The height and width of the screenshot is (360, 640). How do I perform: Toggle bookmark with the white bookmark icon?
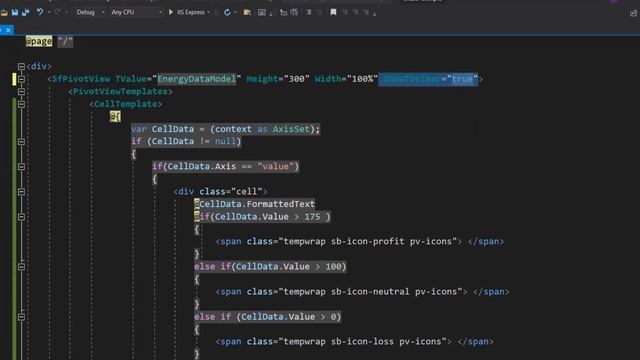coord(333,12)
